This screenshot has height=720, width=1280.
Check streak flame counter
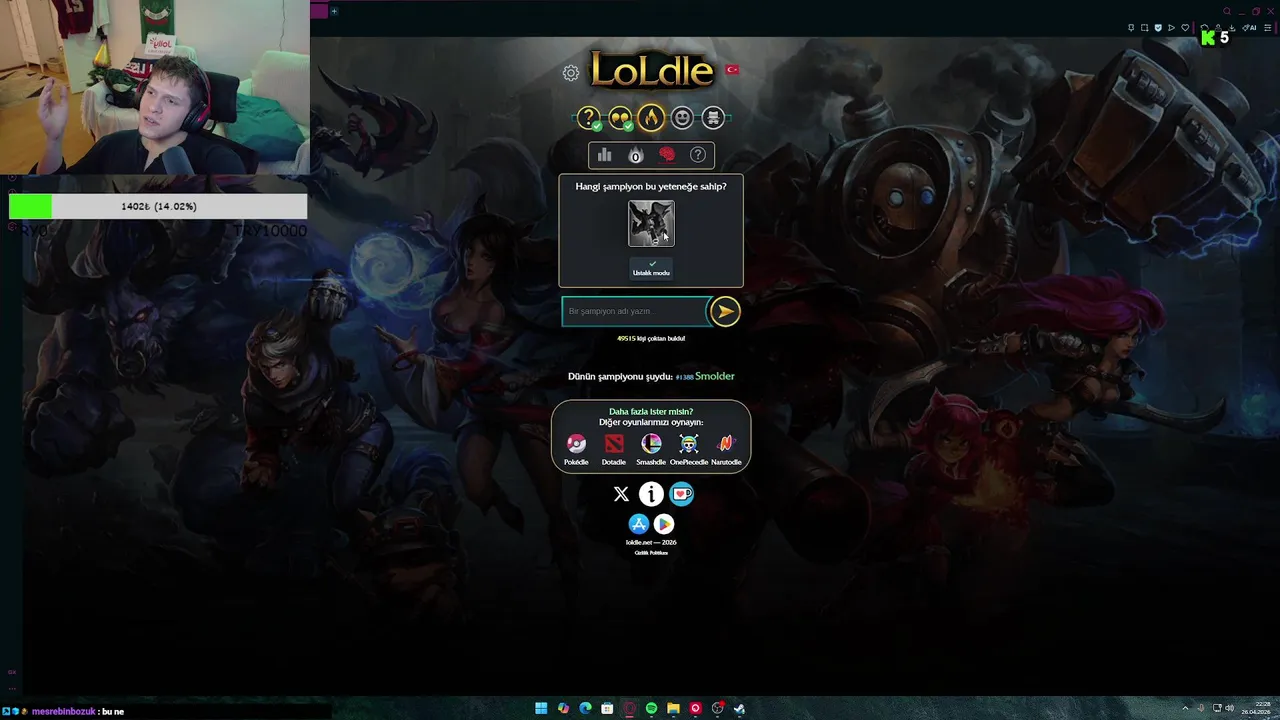tap(635, 155)
